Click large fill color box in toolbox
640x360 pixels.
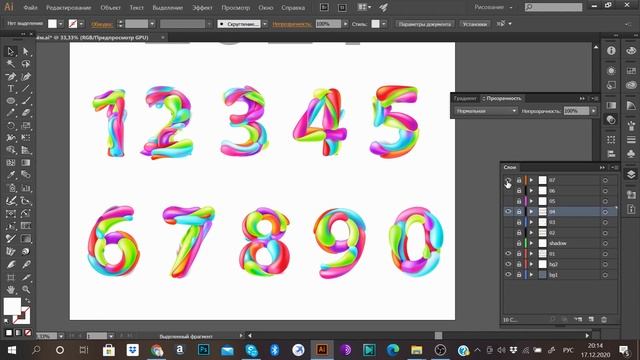tap(12, 306)
